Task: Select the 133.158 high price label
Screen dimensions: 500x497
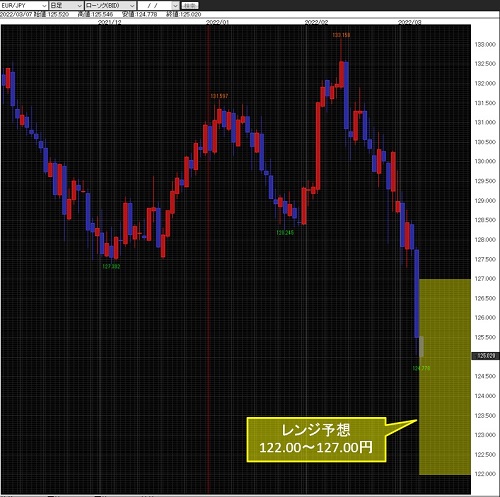Action: (x=341, y=35)
